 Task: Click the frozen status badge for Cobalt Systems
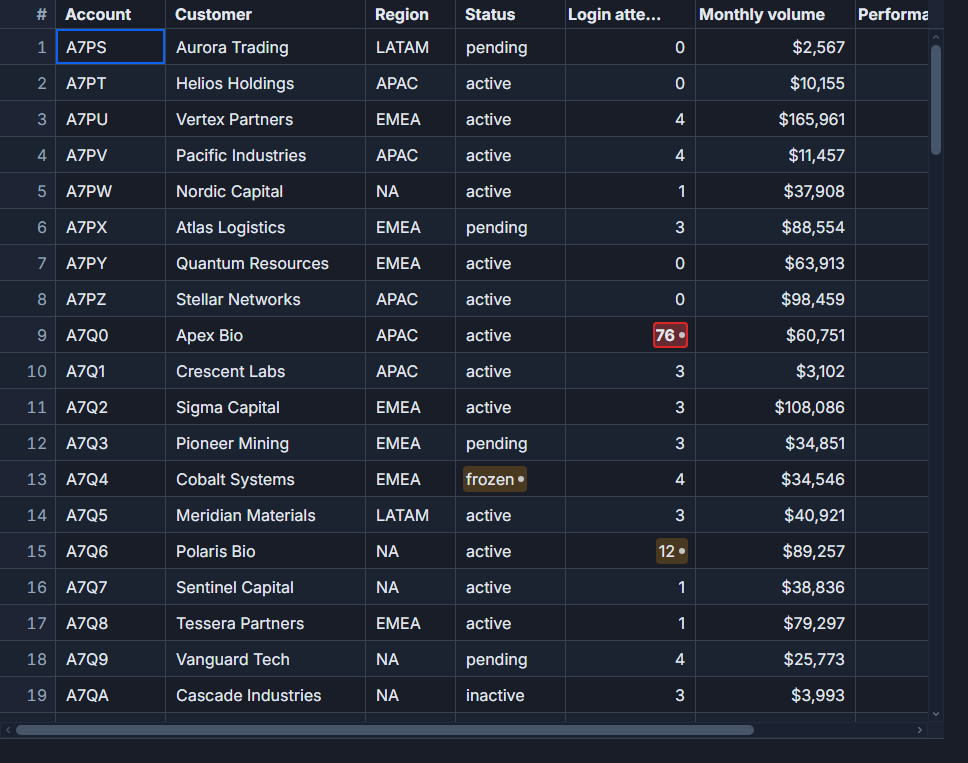point(494,479)
